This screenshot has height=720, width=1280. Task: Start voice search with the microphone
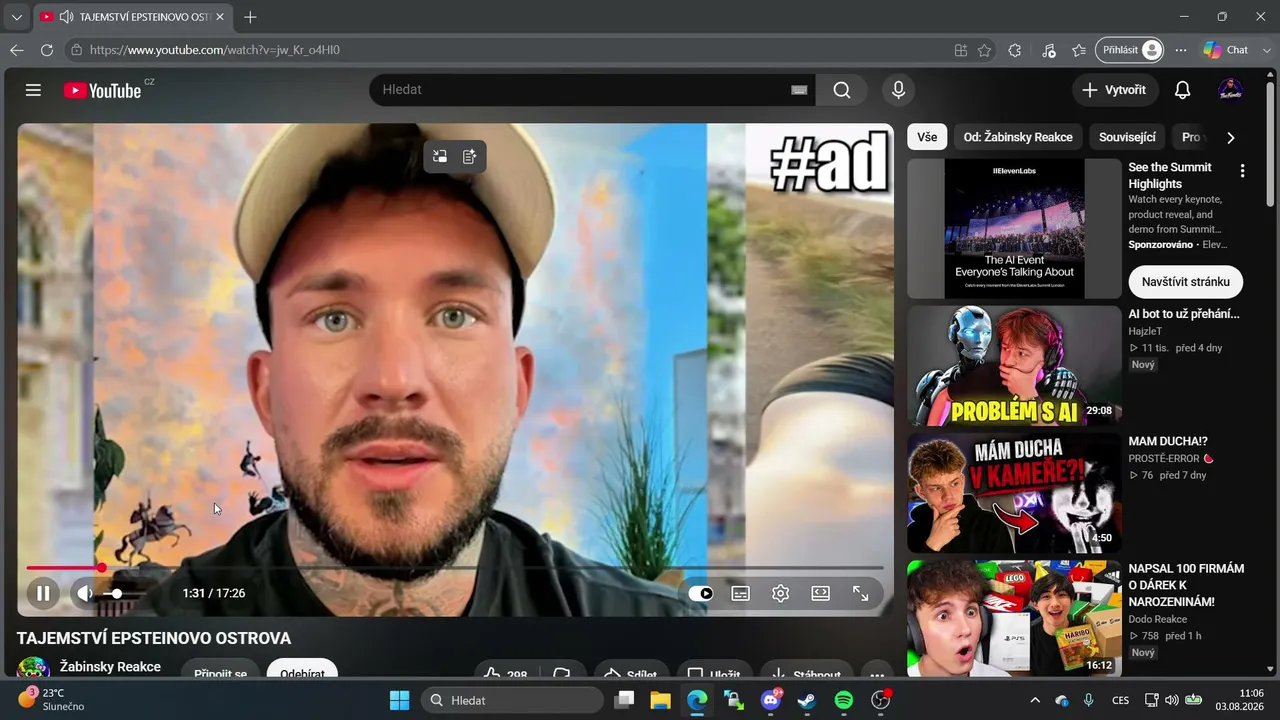click(898, 90)
